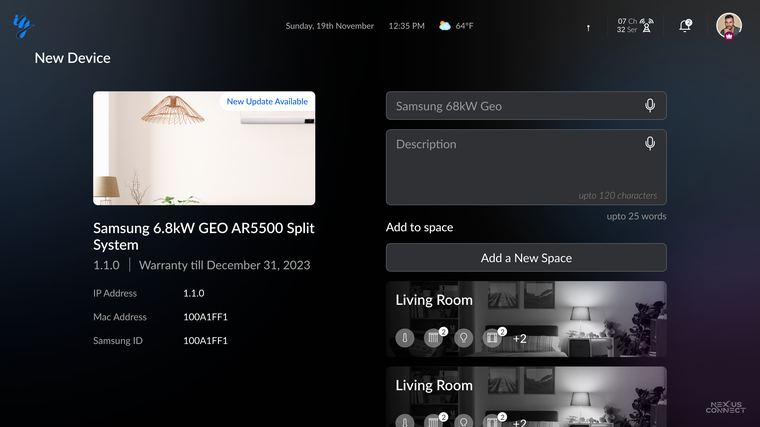
Task: Click the cloudy weather icon
Action: point(444,26)
